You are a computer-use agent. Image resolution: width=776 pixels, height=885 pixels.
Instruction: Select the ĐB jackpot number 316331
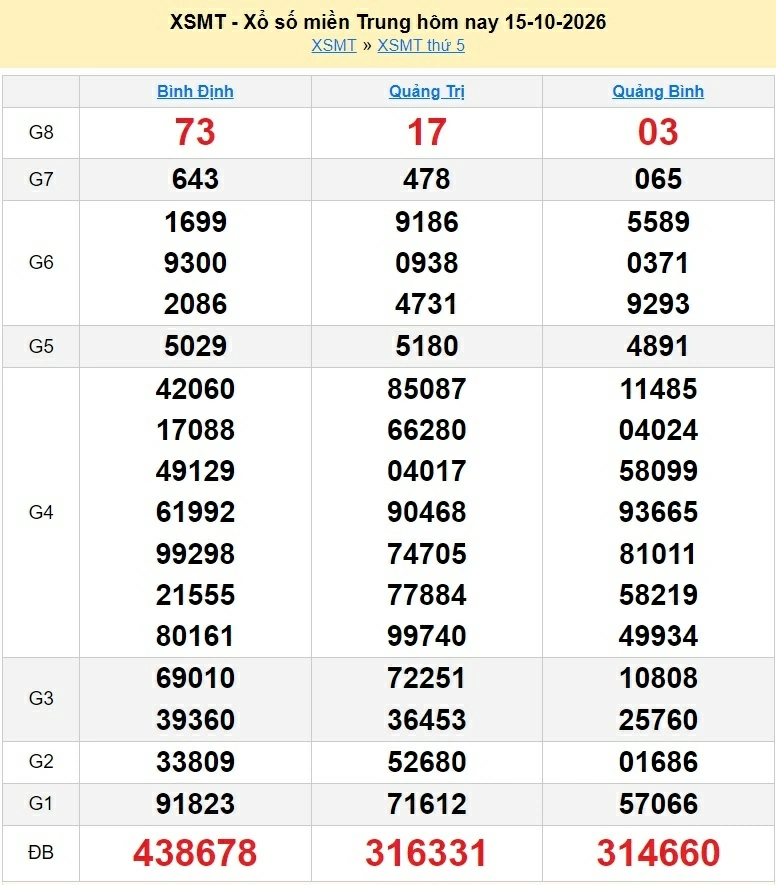pyautogui.click(x=427, y=853)
